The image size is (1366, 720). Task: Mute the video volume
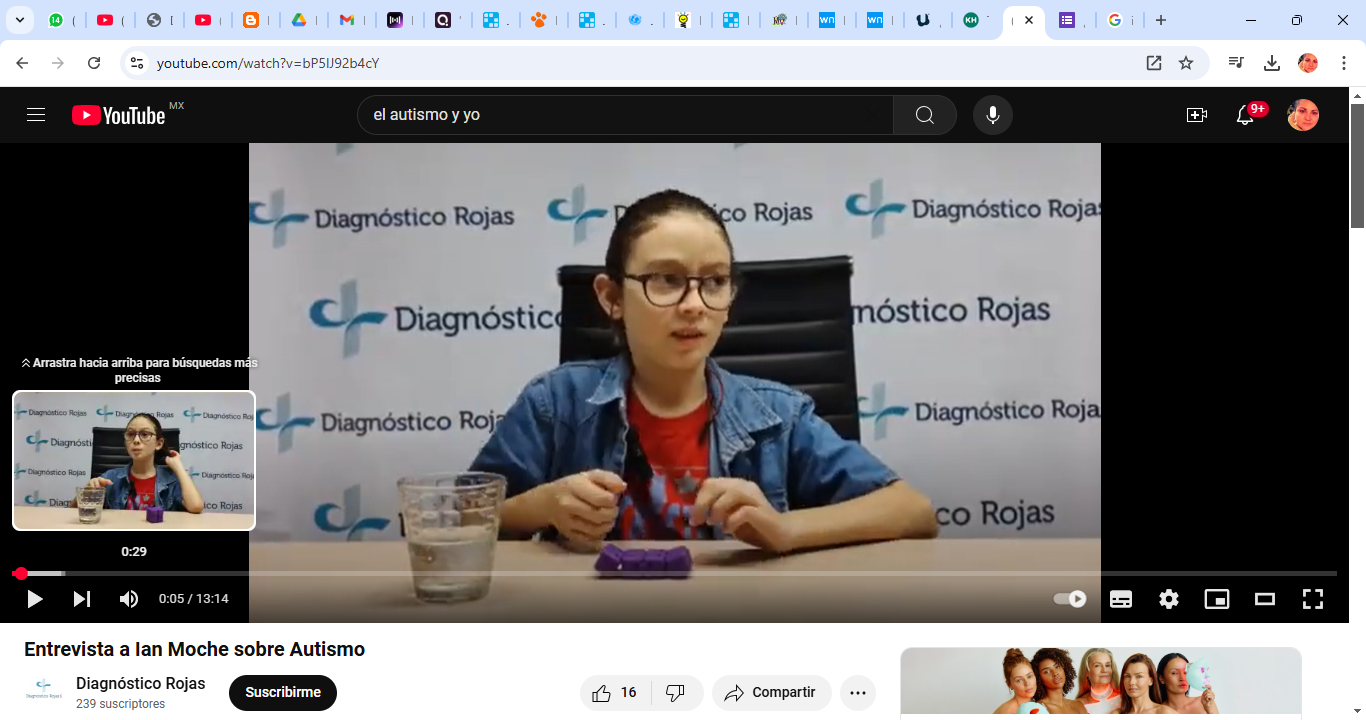[x=129, y=599]
